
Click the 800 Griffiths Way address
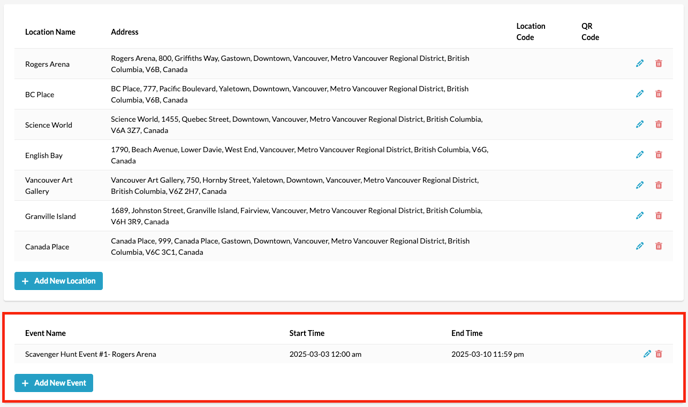290,64
